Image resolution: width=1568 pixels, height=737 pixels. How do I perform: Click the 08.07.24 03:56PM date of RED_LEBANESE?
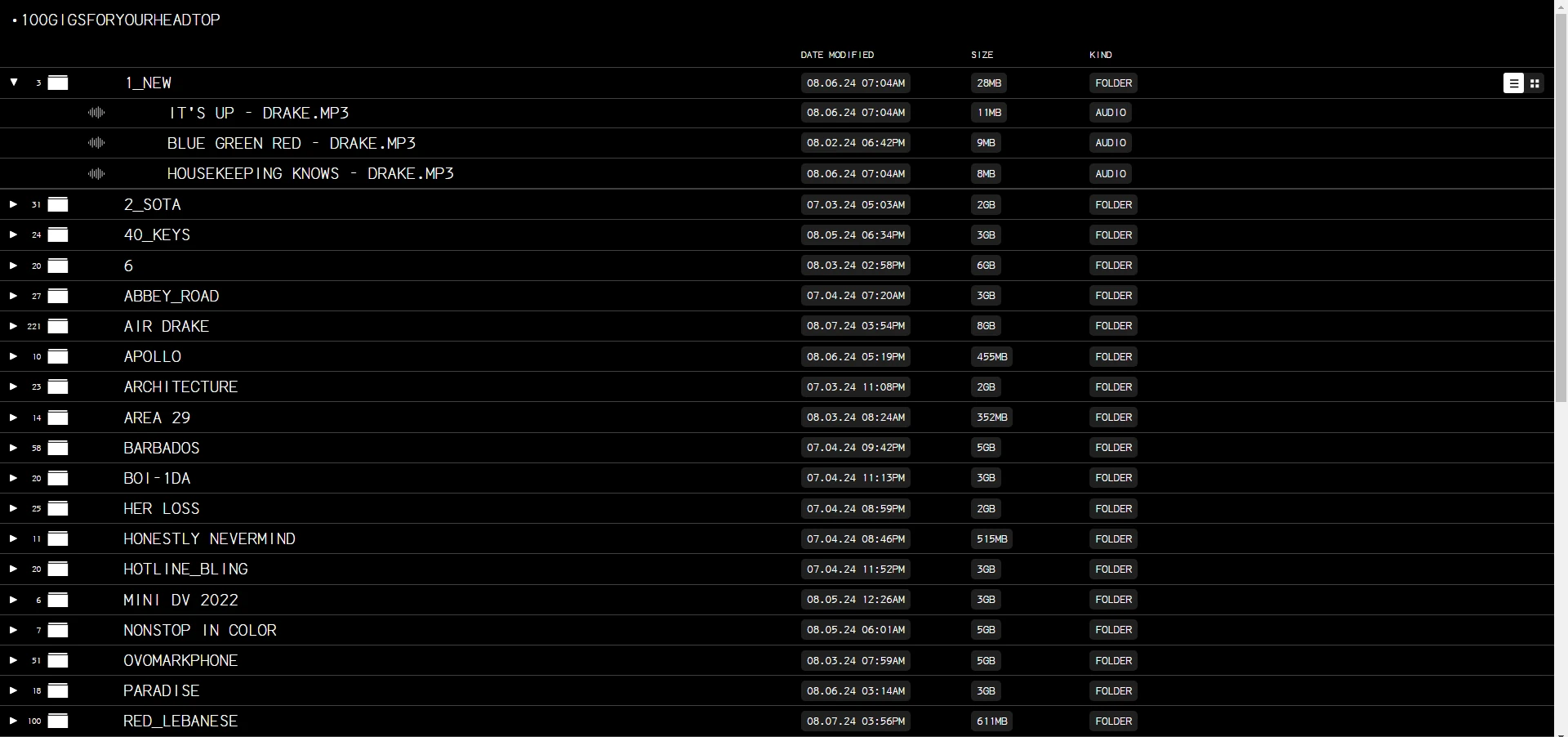pyautogui.click(x=856, y=721)
